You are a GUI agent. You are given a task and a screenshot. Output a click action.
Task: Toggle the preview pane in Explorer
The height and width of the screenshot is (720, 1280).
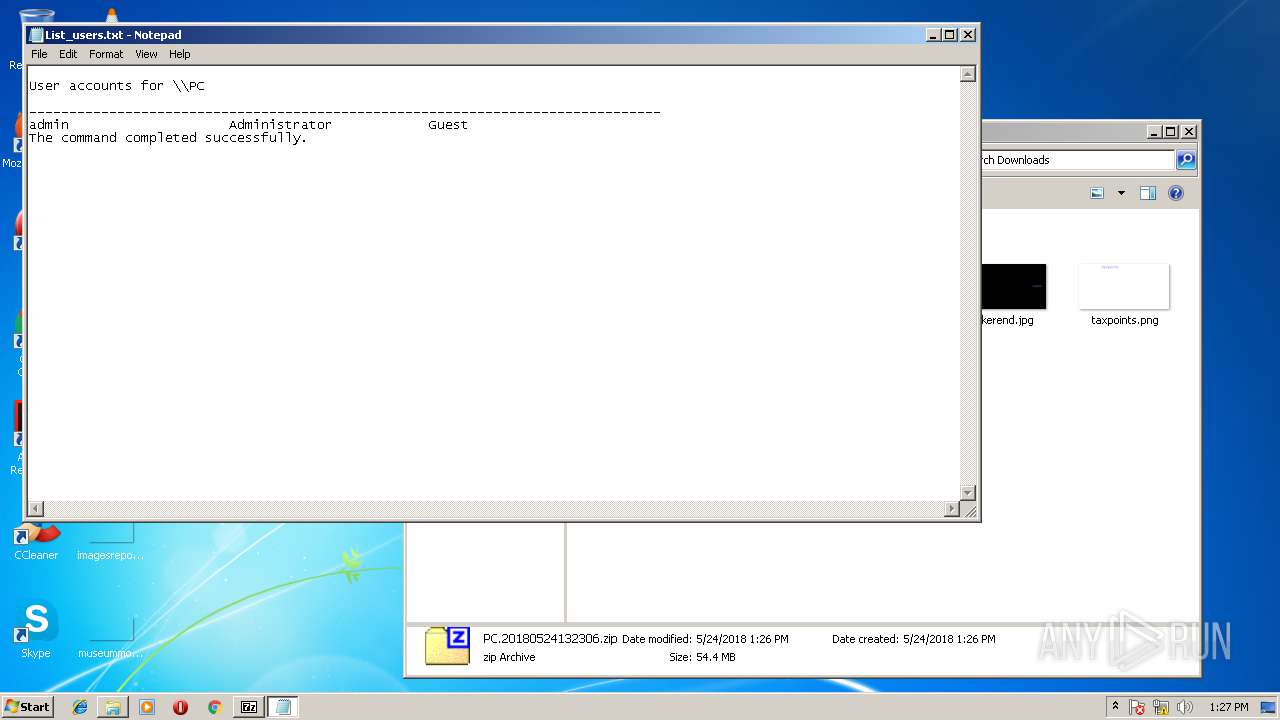click(1148, 193)
